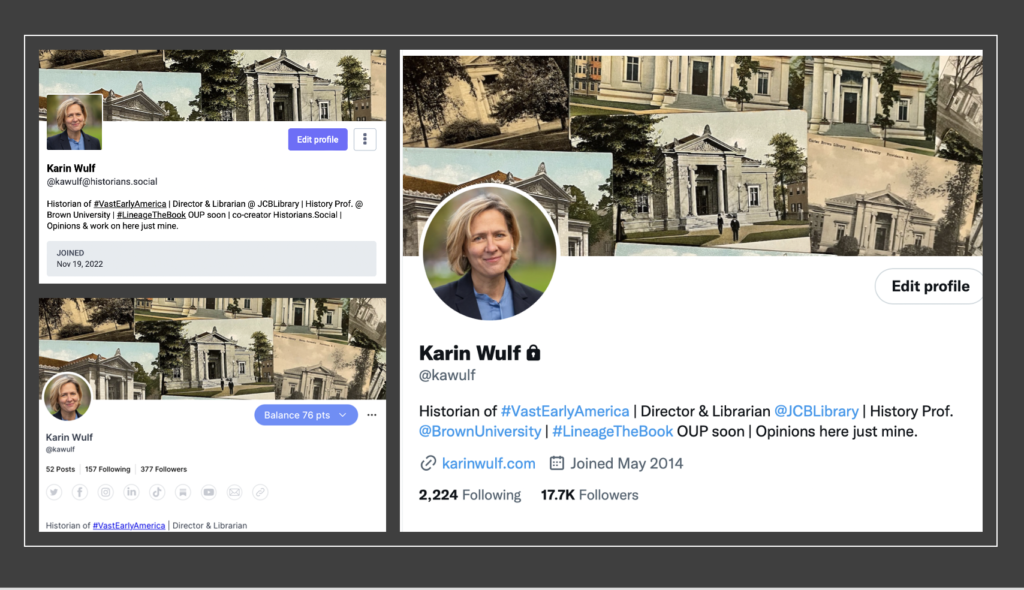Click the Instagram camera icon
This screenshot has width=1024, height=590.
(106, 492)
